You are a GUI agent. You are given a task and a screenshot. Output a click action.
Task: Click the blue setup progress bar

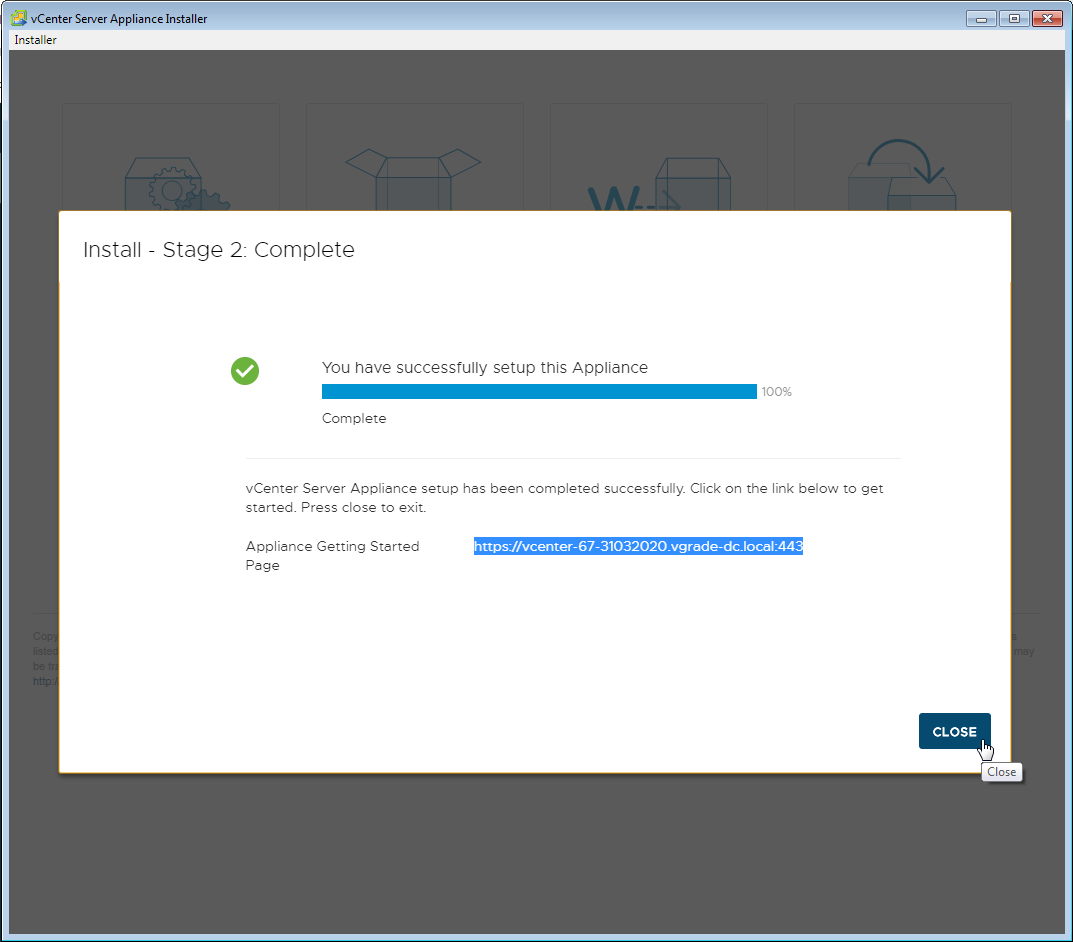coord(539,392)
